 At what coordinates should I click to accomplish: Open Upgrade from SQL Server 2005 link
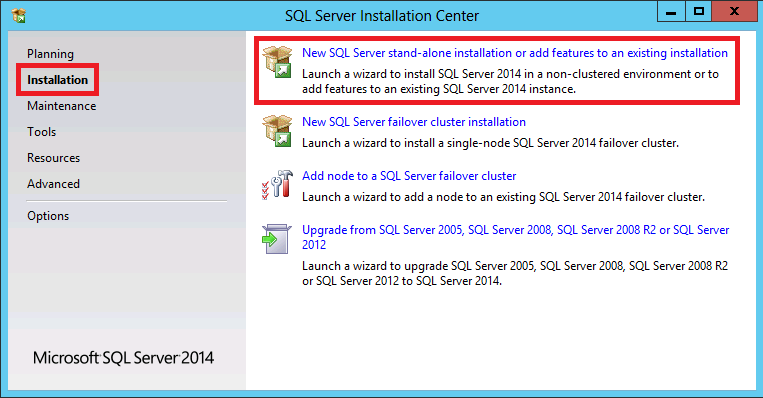pyautogui.click(x=515, y=237)
